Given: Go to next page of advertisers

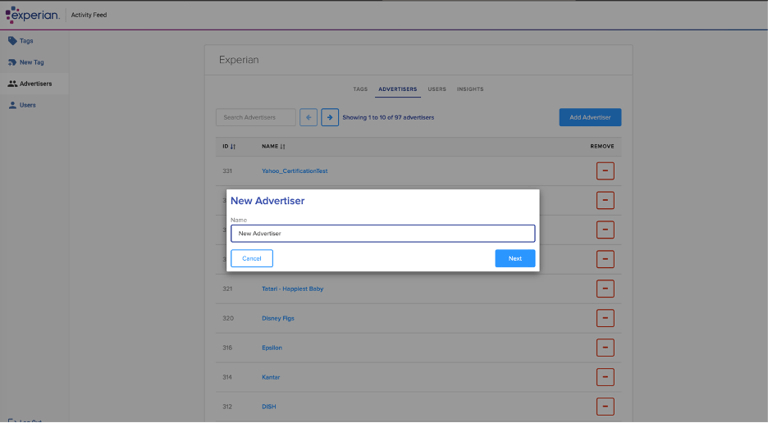Looking at the screenshot, I should pyautogui.click(x=330, y=117).
